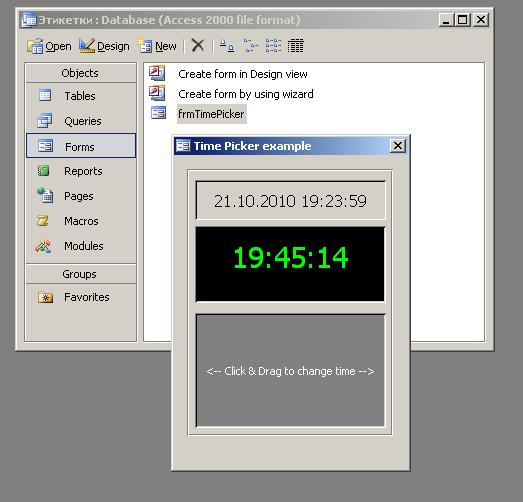The height and width of the screenshot is (502, 523).
Task: Click the Open toolbar button
Action: point(49,46)
